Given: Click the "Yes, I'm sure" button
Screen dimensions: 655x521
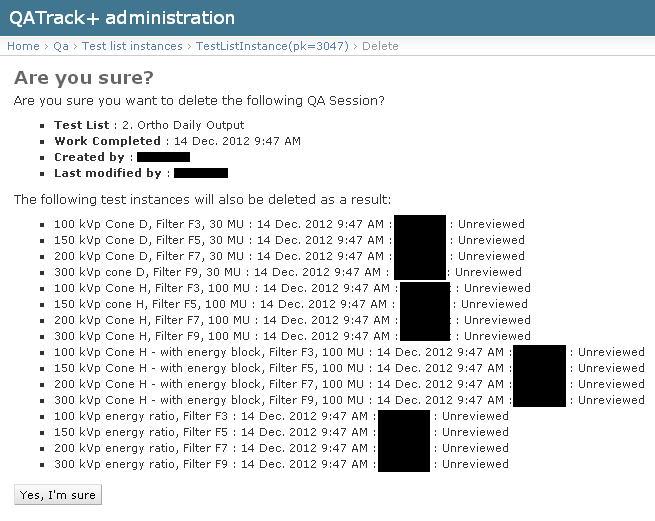Looking at the screenshot, I should pos(58,494).
